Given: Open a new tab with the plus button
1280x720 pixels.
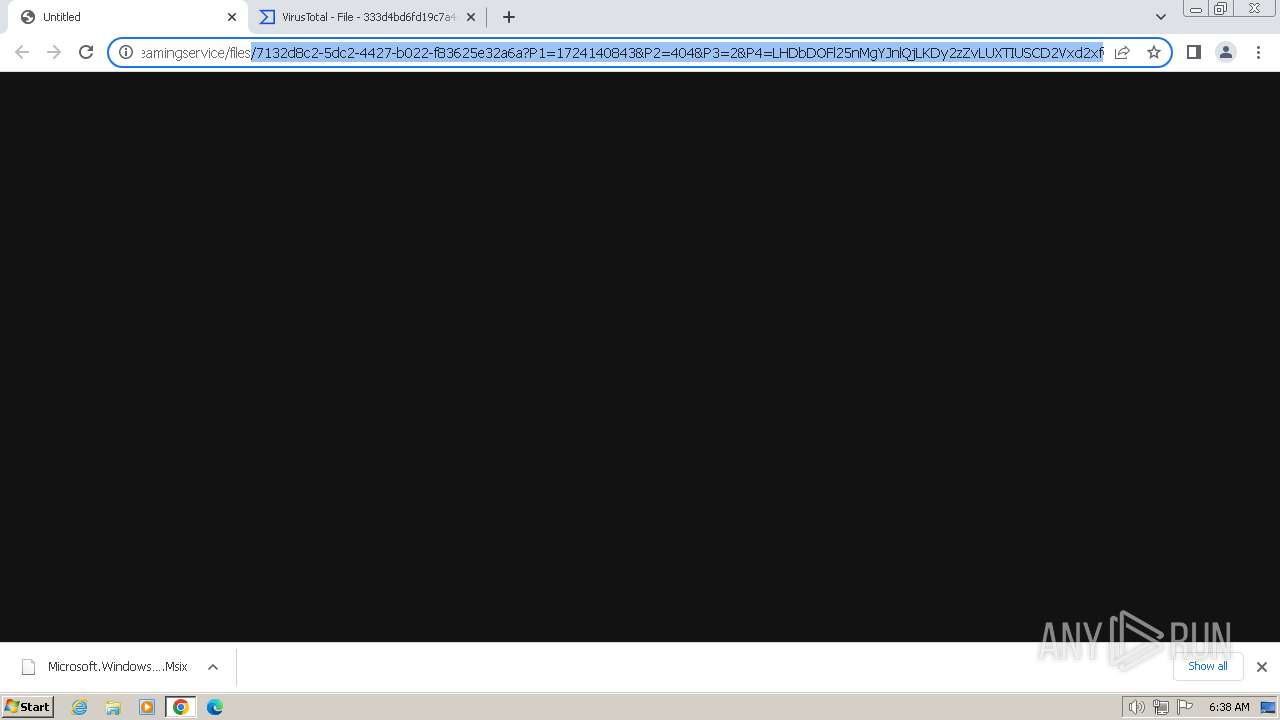Looking at the screenshot, I should pos(509,17).
